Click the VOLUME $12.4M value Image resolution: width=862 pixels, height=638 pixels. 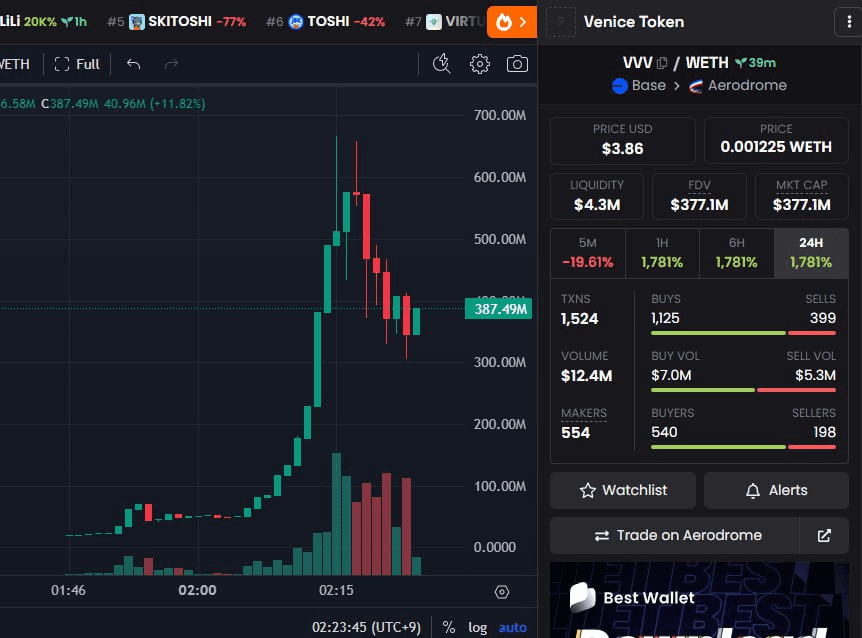(587, 376)
